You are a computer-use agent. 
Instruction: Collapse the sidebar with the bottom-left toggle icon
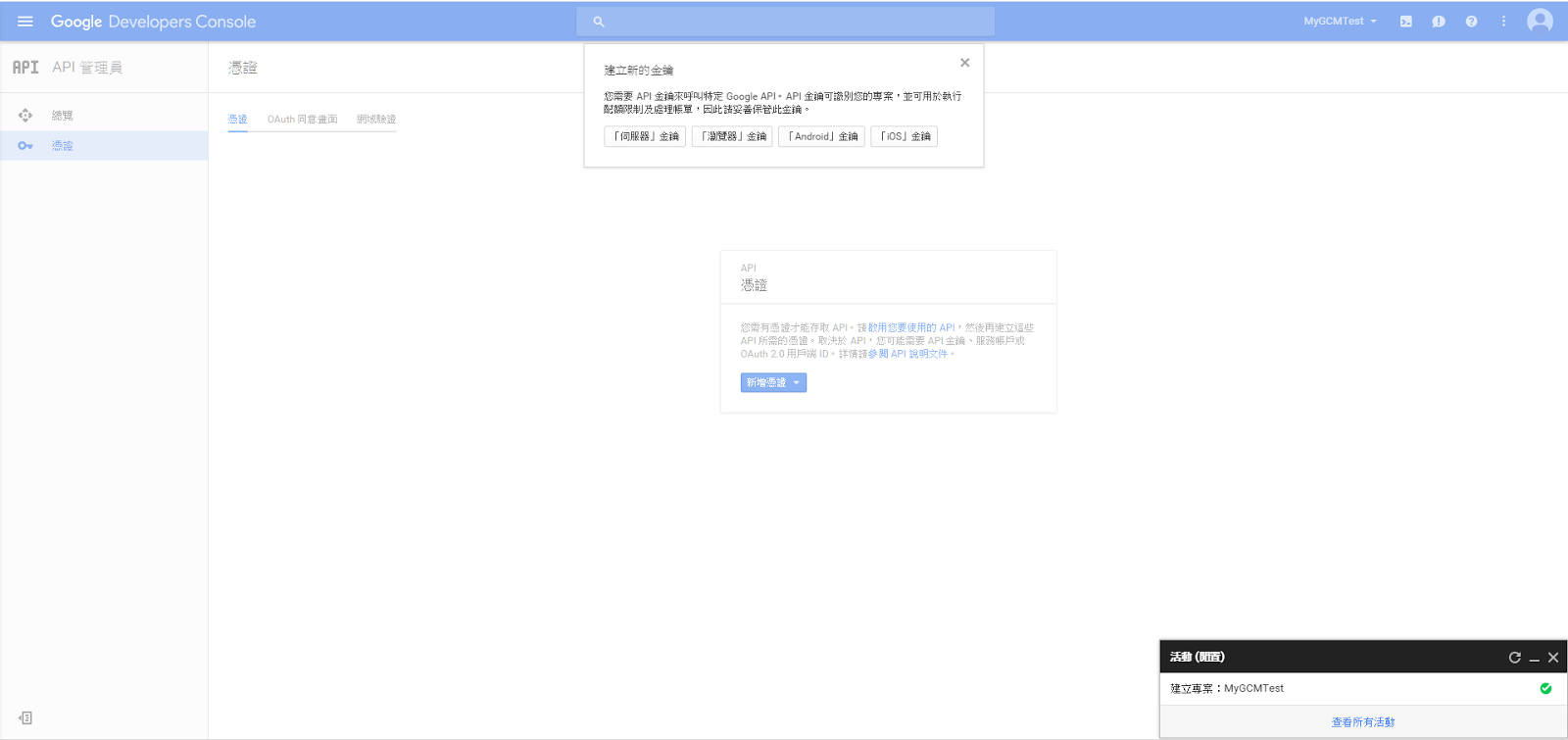coord(25,718)
